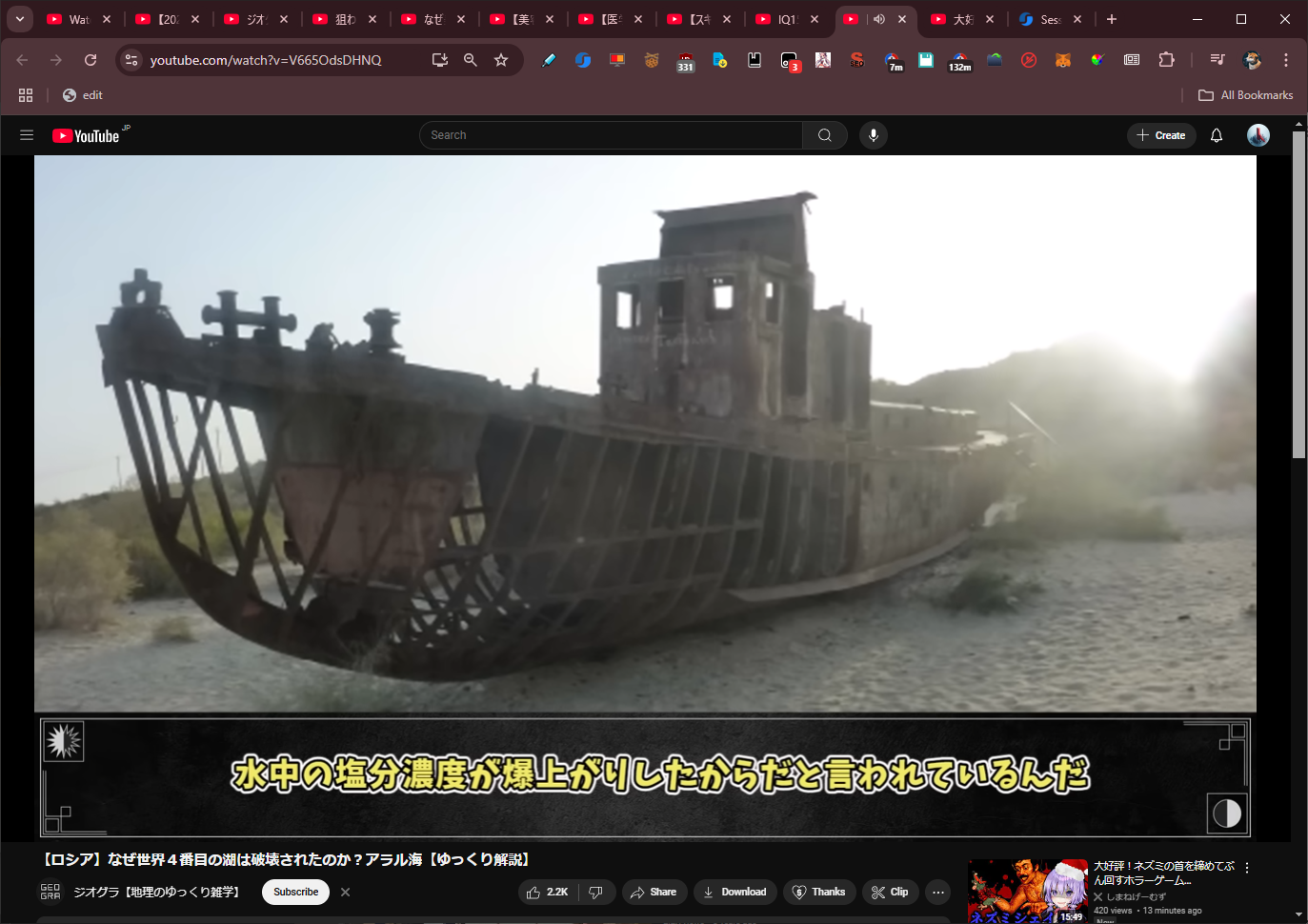This screenshot has height=924, width=1308.
Task: Open the Clip scissors tool
Action: (x=889, y=893)
